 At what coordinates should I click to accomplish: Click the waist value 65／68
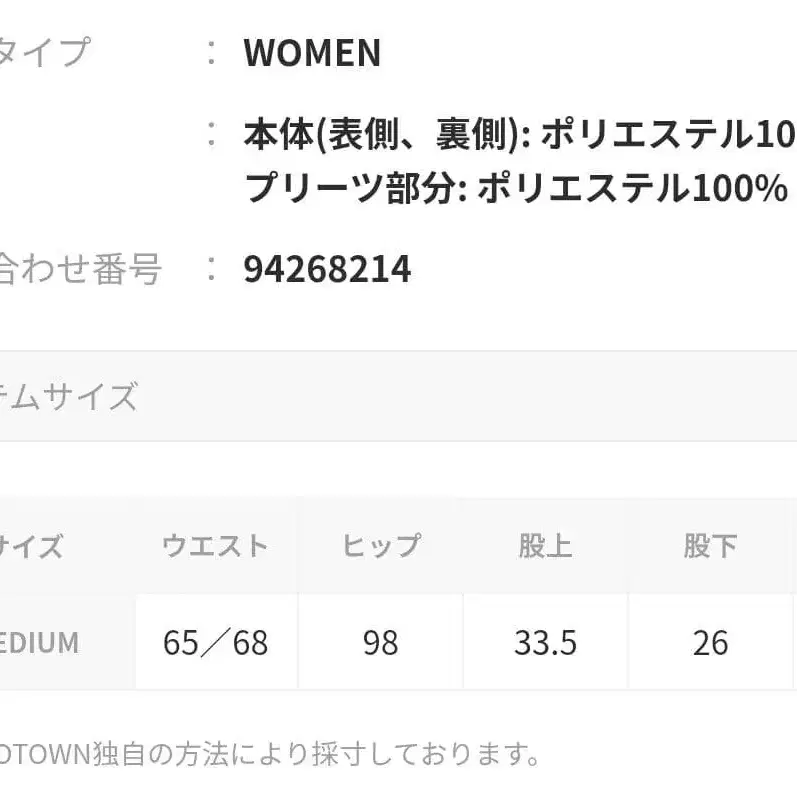pos(215,642)
